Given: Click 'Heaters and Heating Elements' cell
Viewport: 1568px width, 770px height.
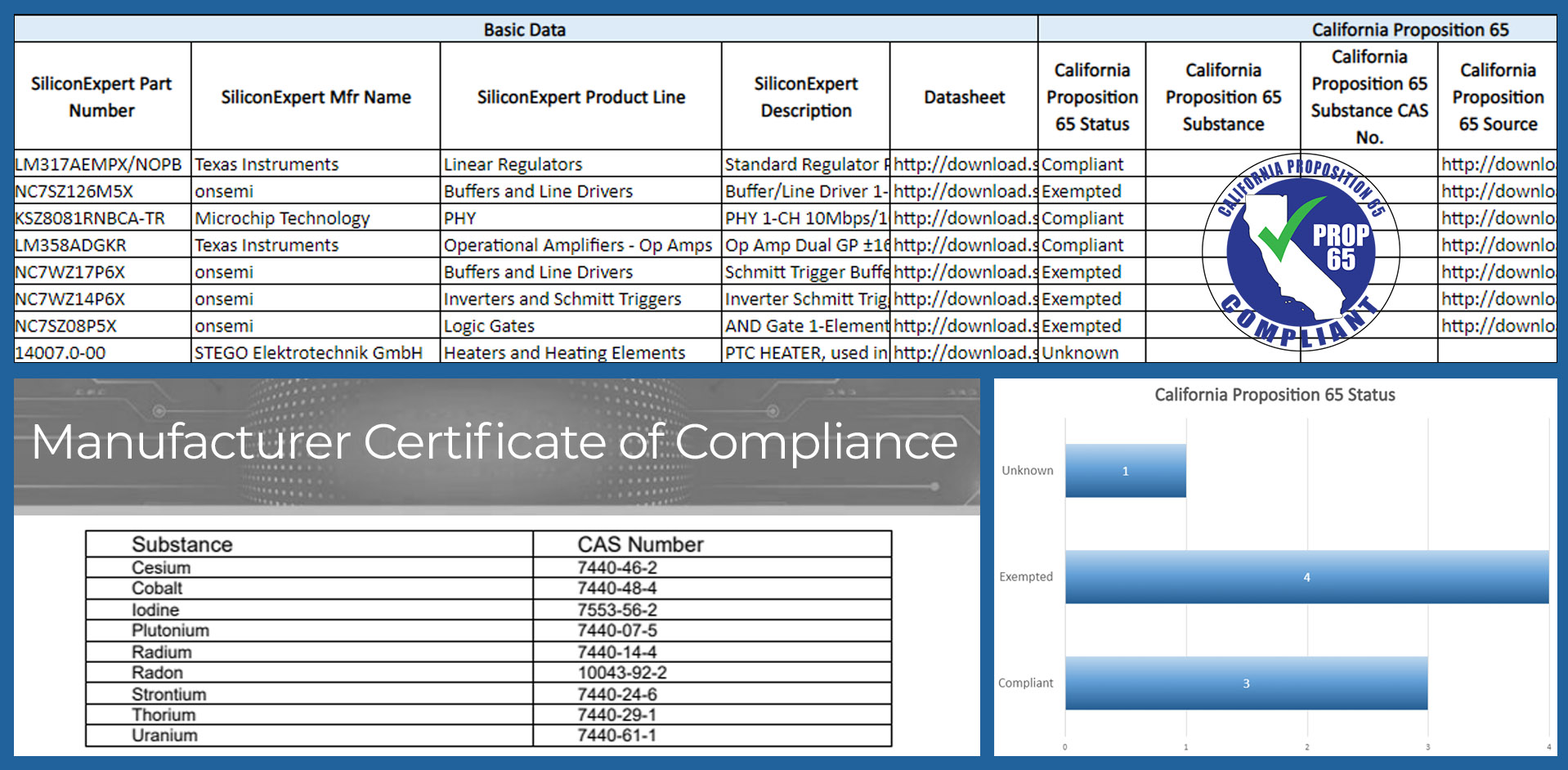Looking at the screenshot, I should [x=581, y=351].
